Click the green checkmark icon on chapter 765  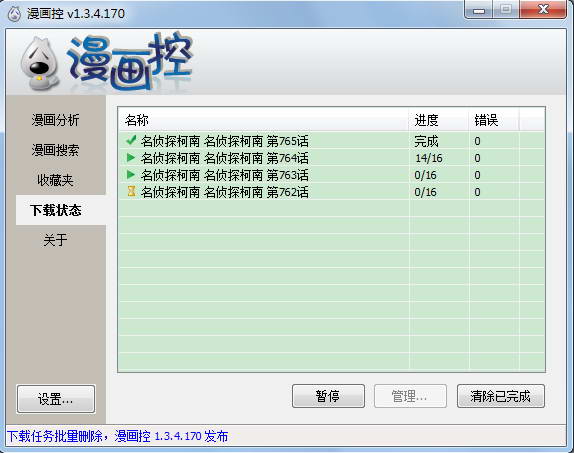[131, 140]
